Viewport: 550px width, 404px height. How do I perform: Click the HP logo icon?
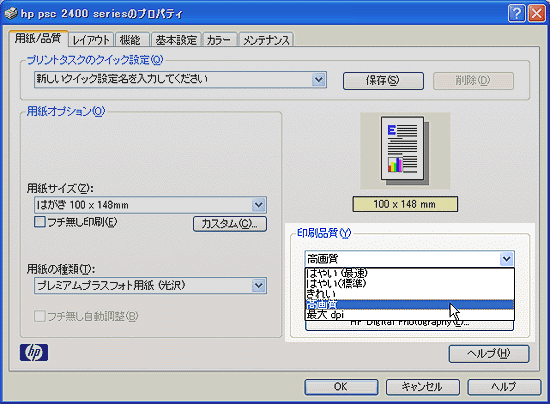(x=34, y=352)
